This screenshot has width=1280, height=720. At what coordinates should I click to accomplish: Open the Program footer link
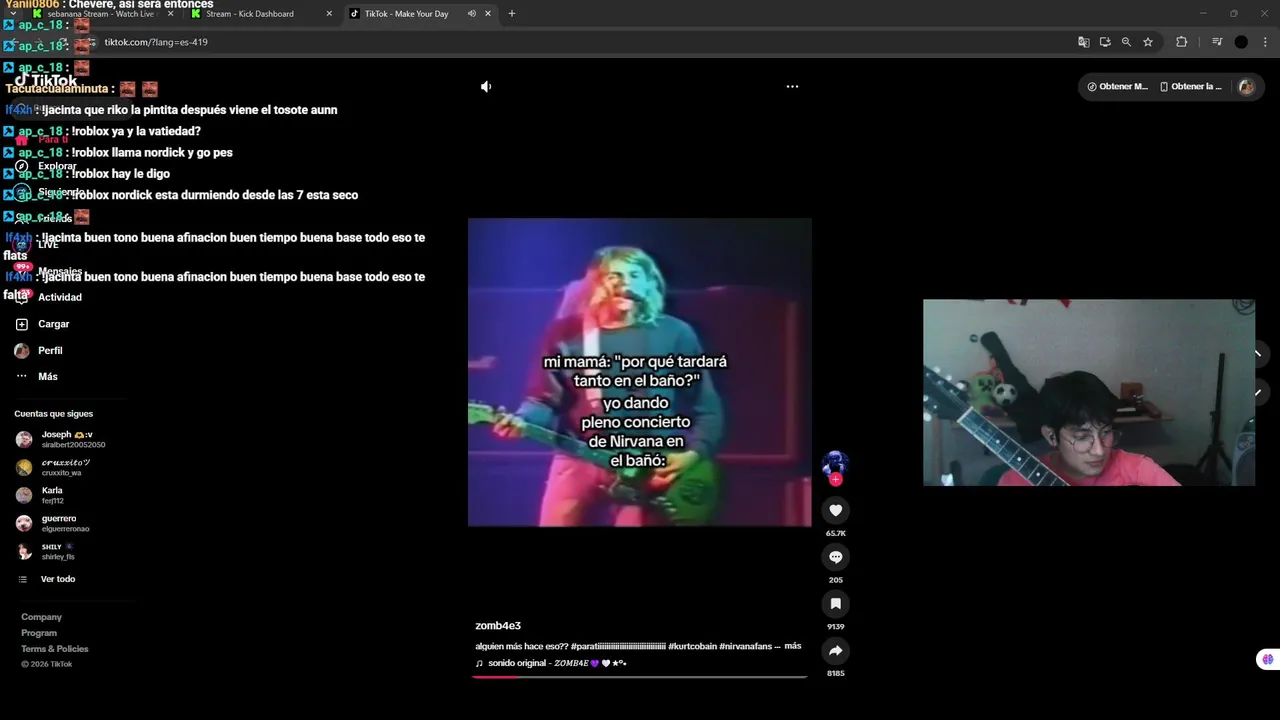39,633
